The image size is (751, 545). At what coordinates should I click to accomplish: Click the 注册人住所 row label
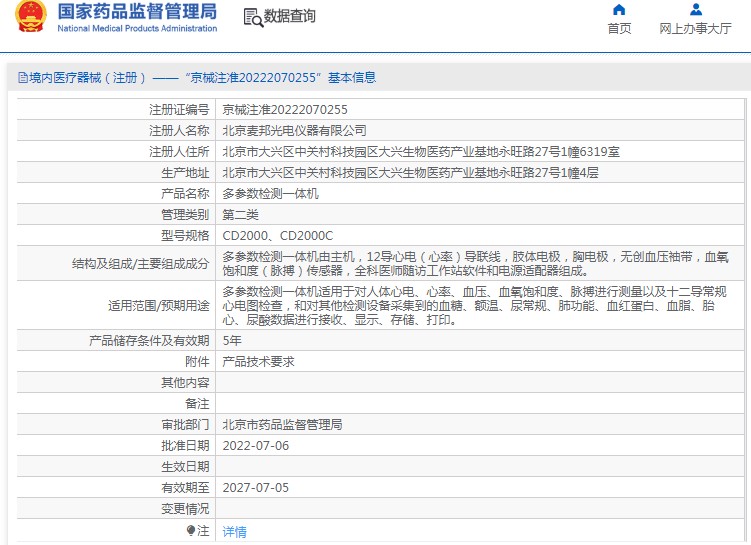click(x=179, y=152)
